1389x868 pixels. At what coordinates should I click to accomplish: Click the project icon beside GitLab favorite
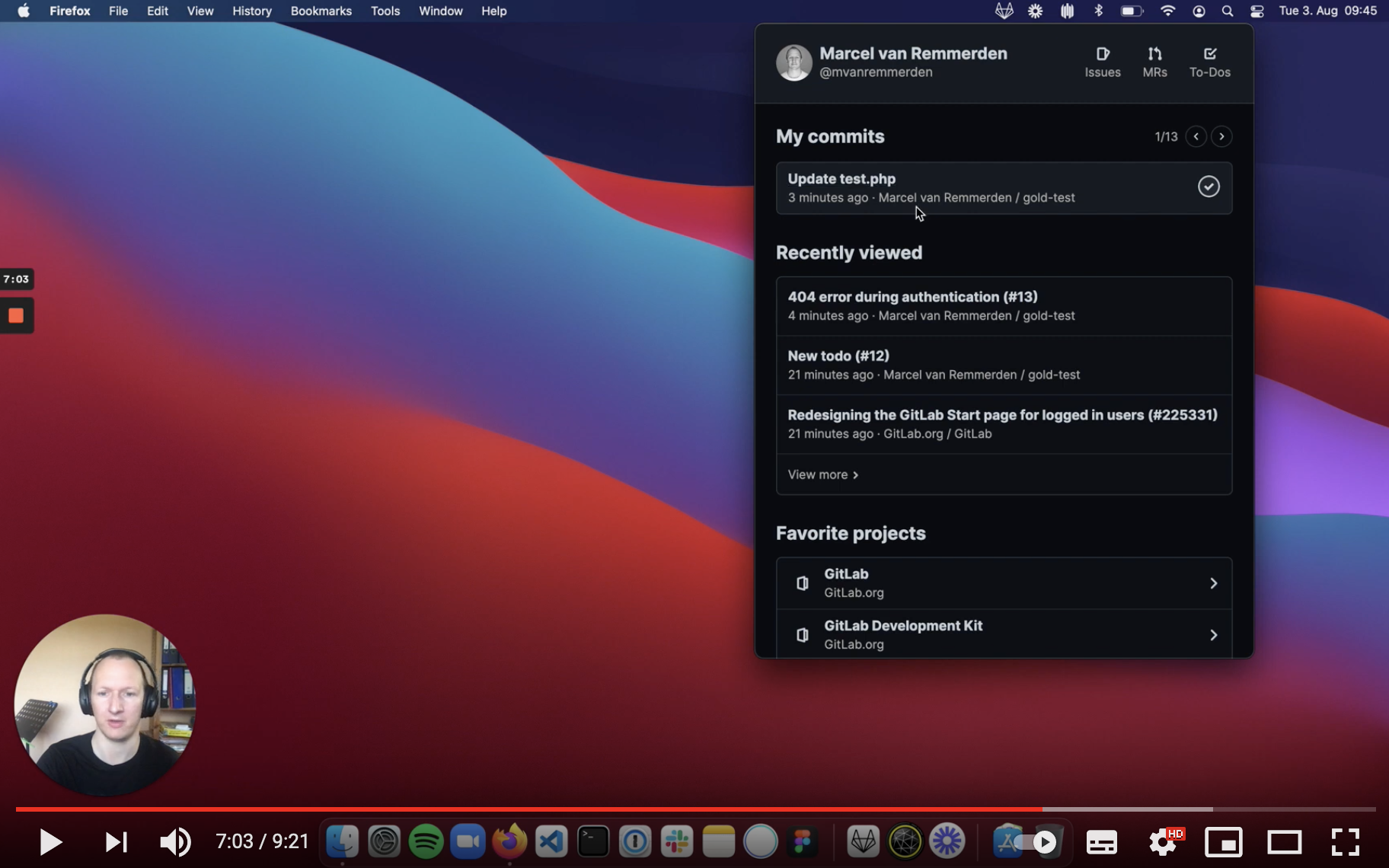[x=802, y=583]
